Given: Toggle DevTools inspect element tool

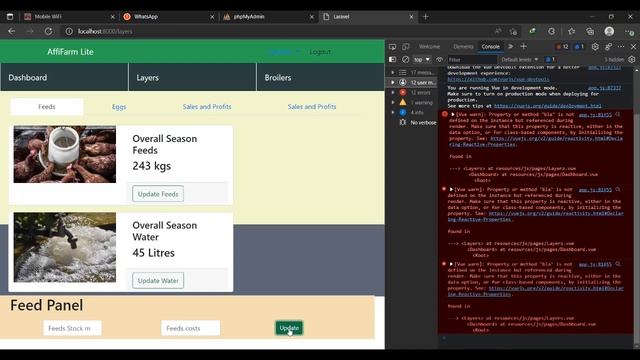Looking at the screenshot, I should [392, 47].
